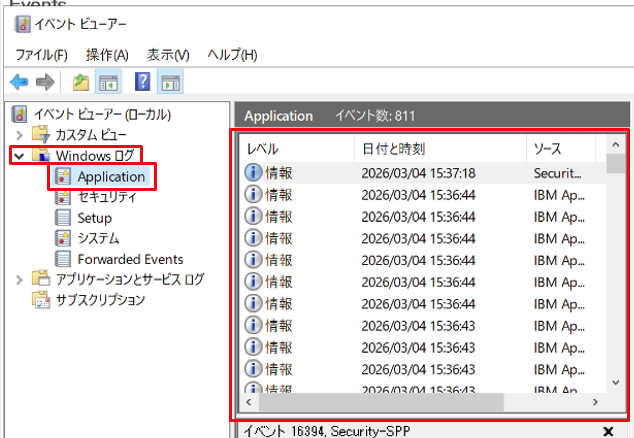
Task: Open the ファイル(F) menu
Action: (41, 55)
